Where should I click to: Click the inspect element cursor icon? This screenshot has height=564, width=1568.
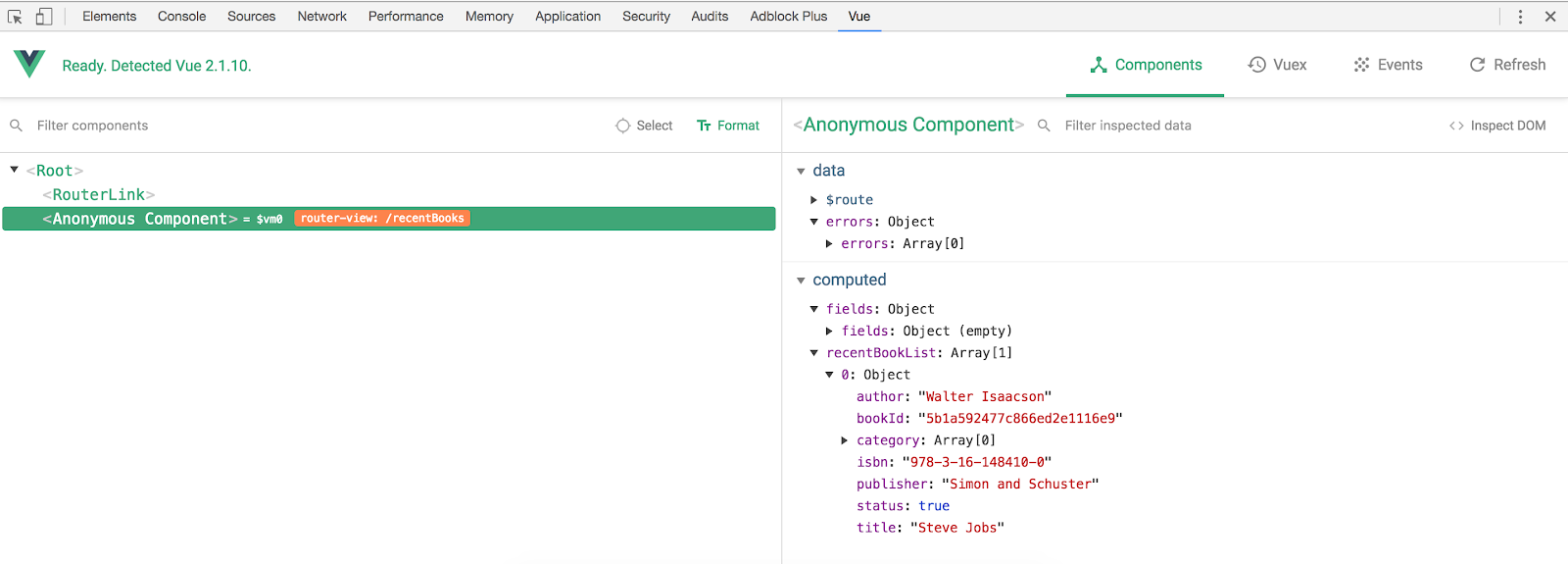(x=15, y=17)
